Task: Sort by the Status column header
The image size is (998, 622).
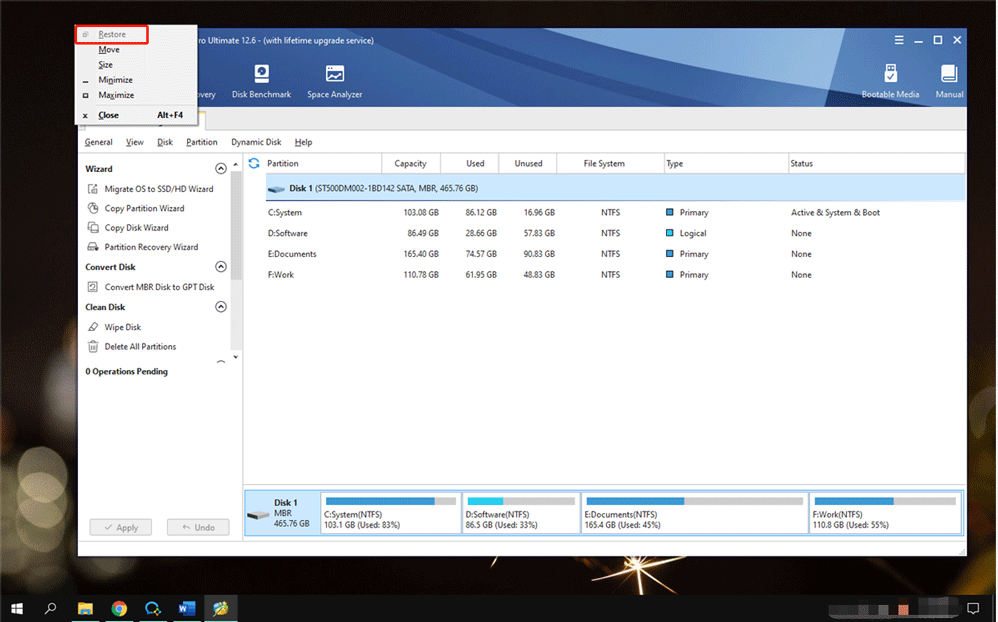Action: tap(876, 164)
